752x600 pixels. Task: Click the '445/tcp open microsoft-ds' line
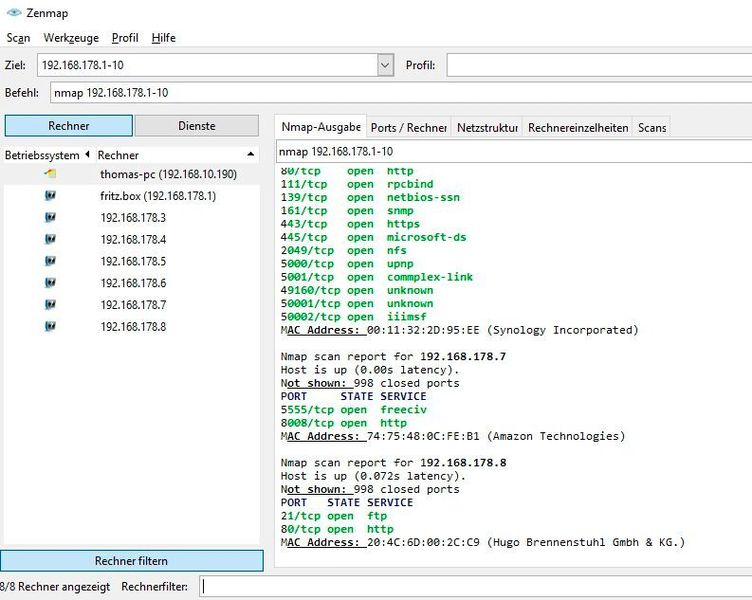click(x=373, y=237)
